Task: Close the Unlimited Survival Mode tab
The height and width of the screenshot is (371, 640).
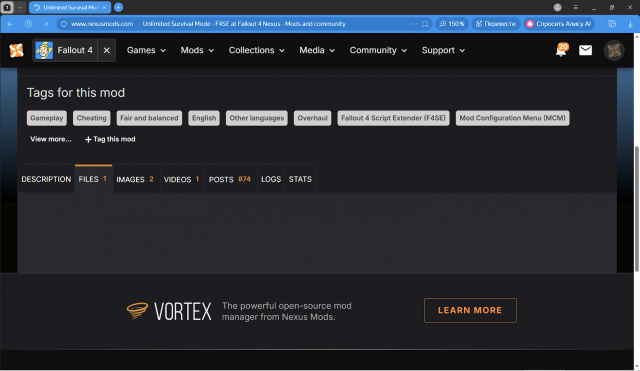Action: pyautogui.click(x=104, y=7)
